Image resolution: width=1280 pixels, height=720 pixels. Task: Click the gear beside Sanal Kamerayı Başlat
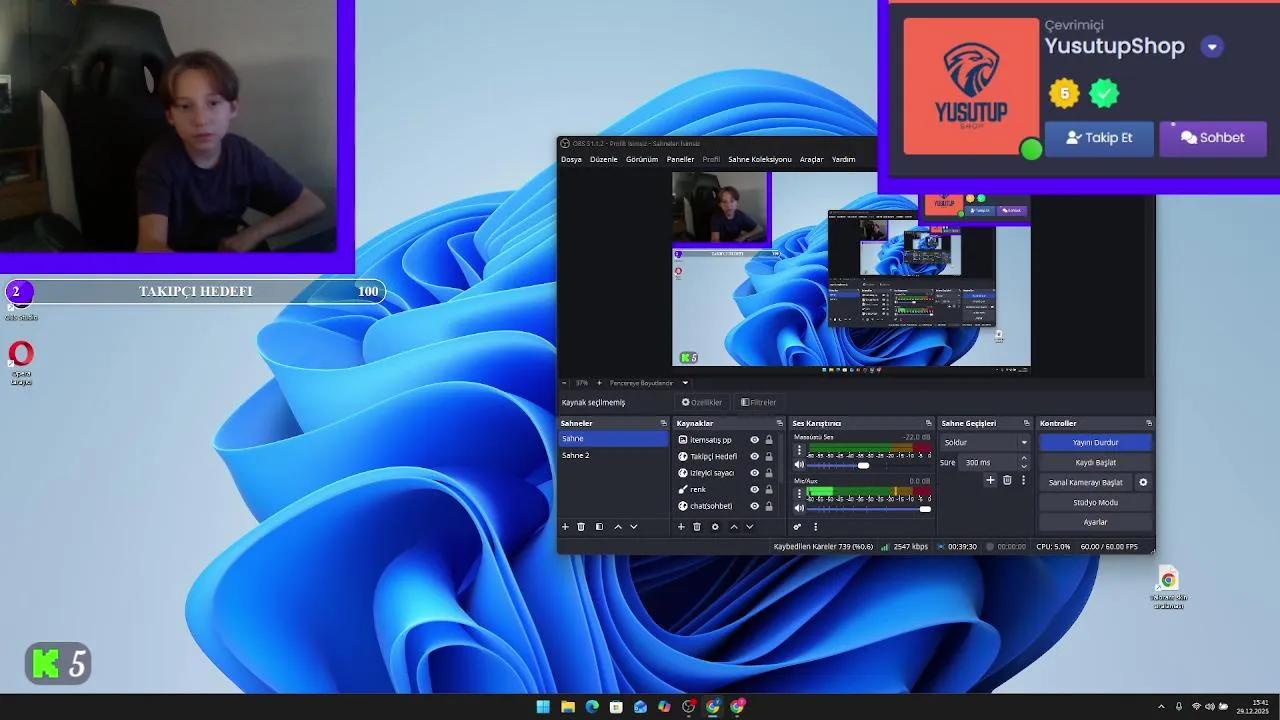pyautogui.click(x=1143, y=482)
